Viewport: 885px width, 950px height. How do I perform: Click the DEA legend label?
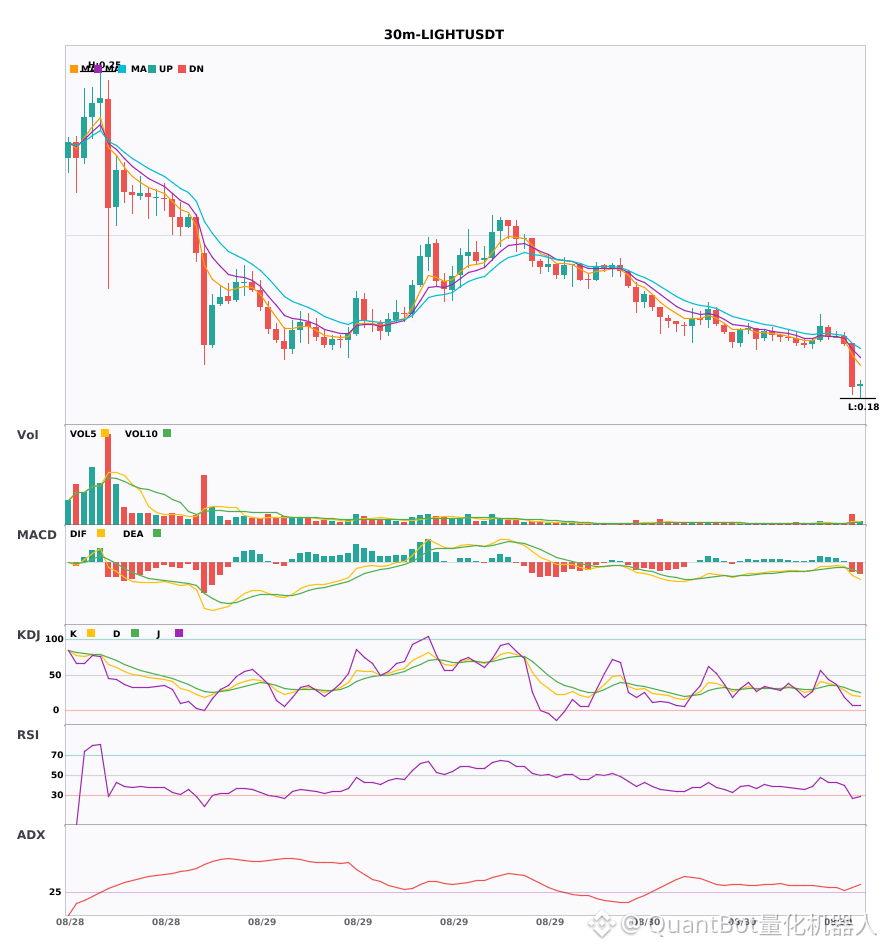133,534
